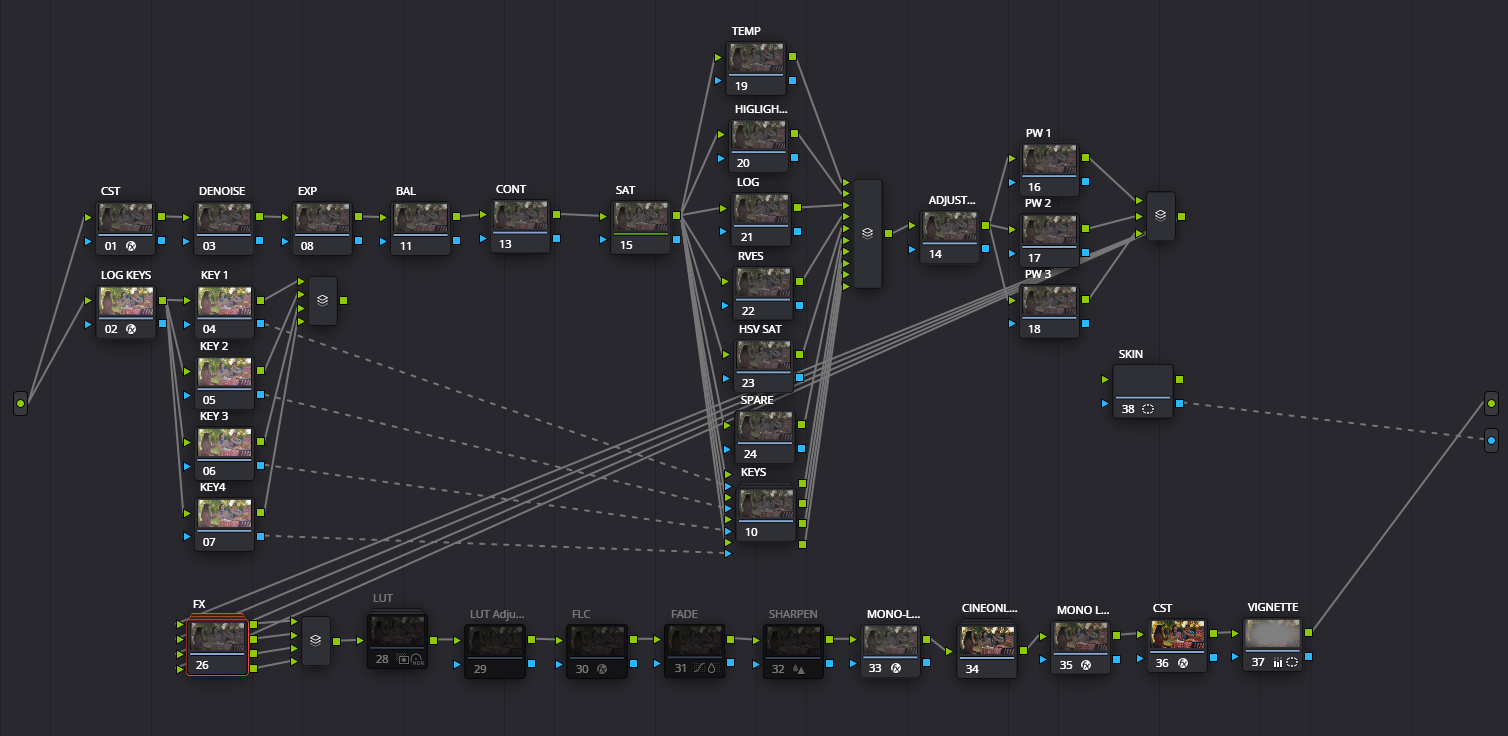Viewport: 1508px width, 736px height.
Task: Click the blue output node on the right edge
Action: point(1491,440)
